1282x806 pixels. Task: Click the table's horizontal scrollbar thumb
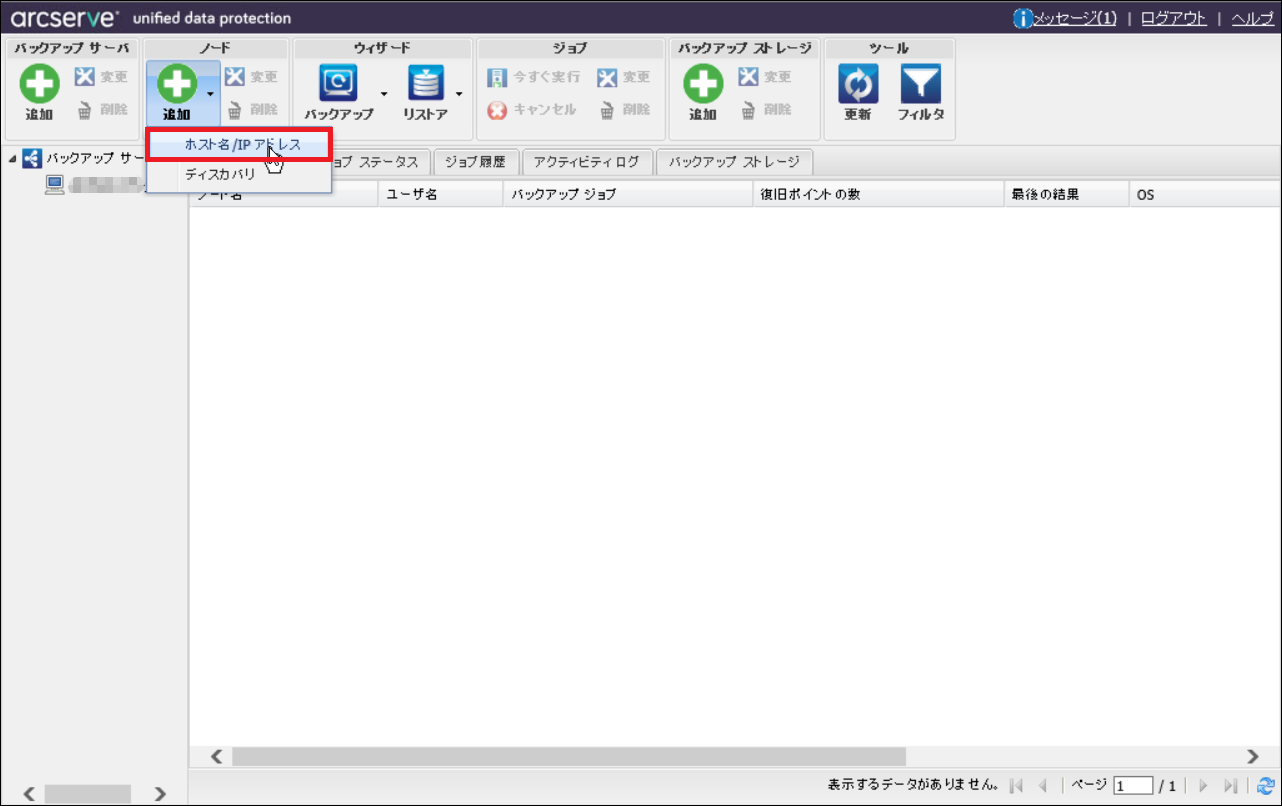coord(569,757)
